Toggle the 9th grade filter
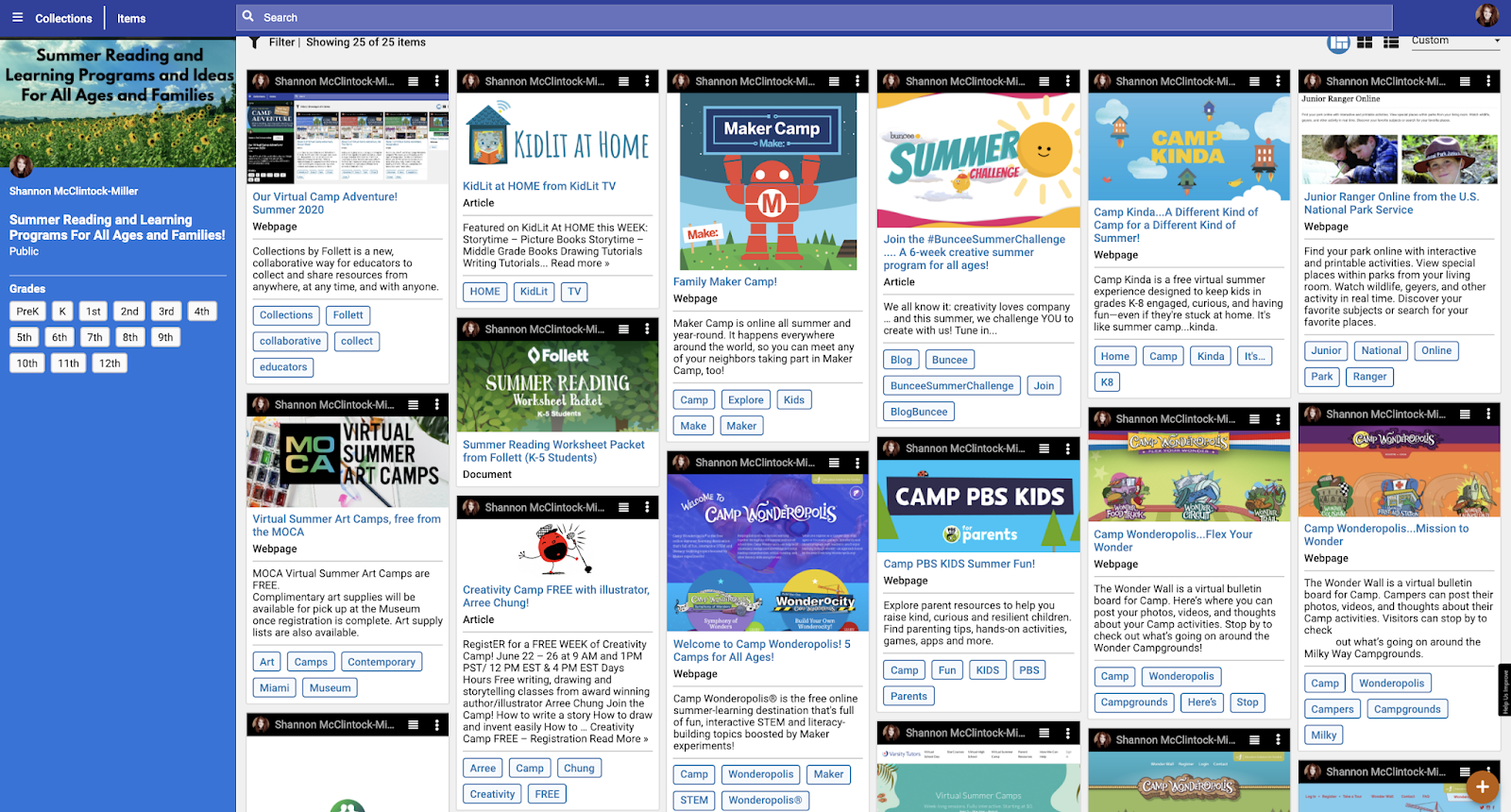The height and width of the screenshot is (812, 1511). click(x=165, y=337)
